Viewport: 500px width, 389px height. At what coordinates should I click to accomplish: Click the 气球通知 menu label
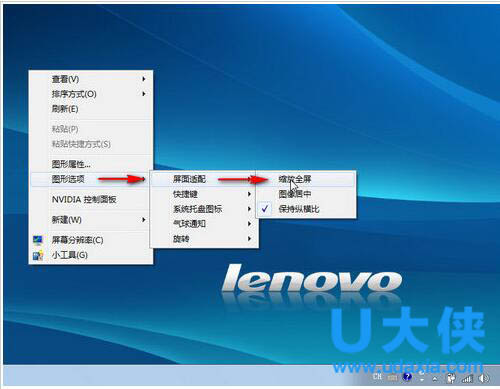[x=189, y=224]
